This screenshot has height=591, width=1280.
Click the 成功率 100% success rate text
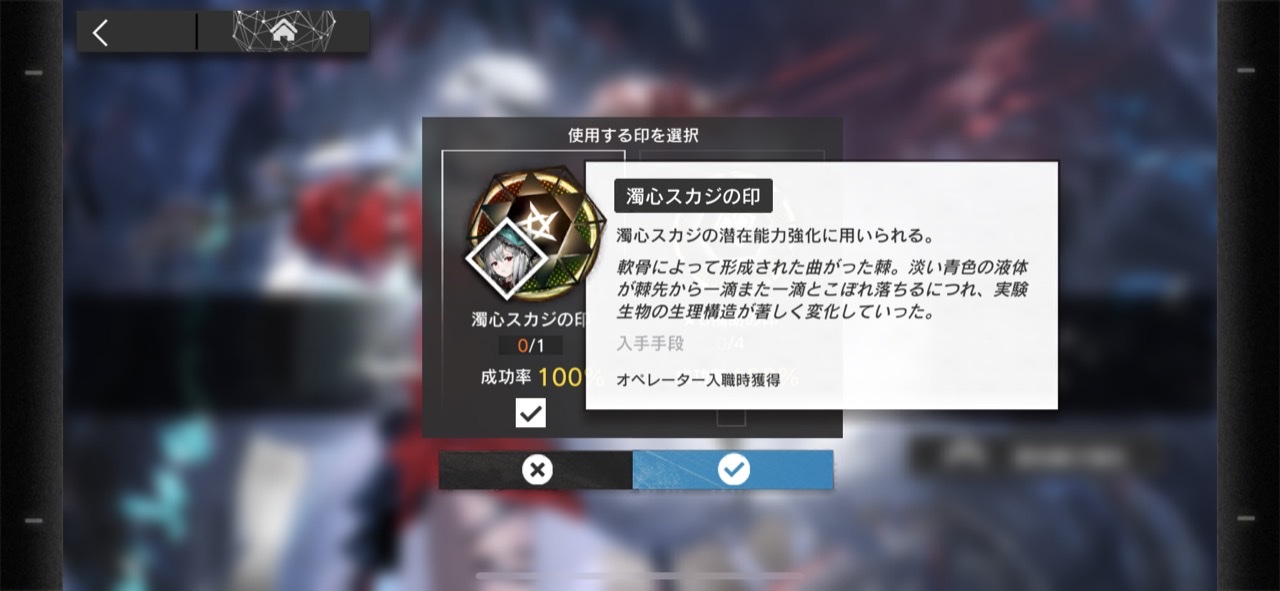tap(542, 378)
